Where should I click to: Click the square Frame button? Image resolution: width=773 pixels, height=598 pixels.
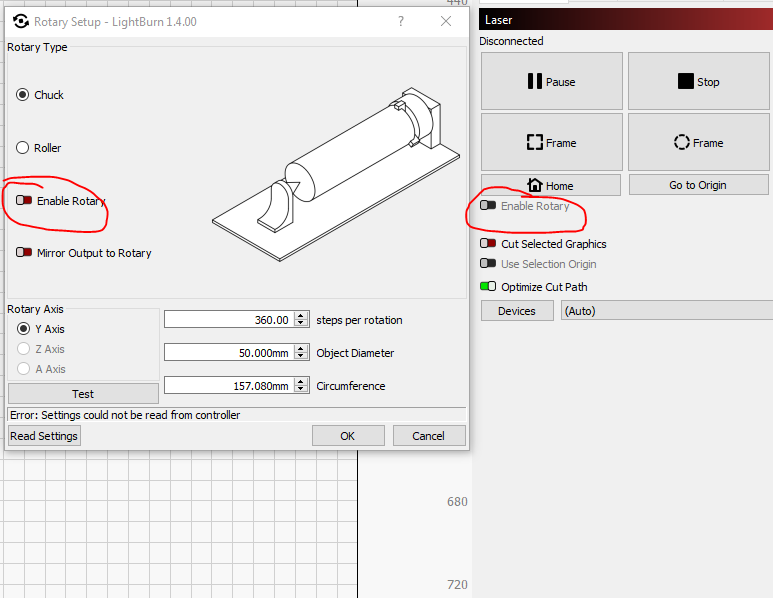[552, 142]
